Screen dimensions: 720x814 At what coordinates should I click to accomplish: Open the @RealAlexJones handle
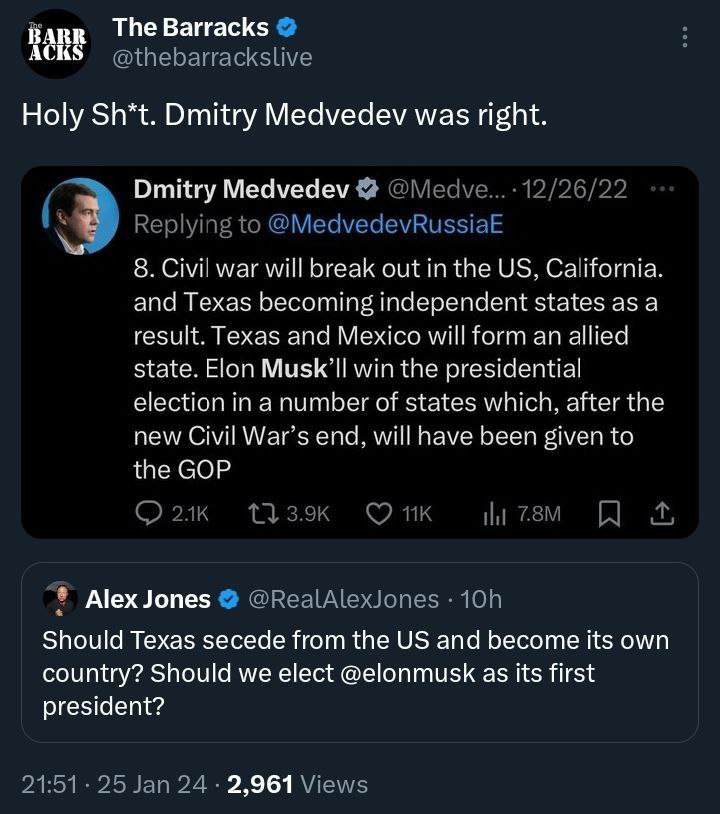coord(342,599)
